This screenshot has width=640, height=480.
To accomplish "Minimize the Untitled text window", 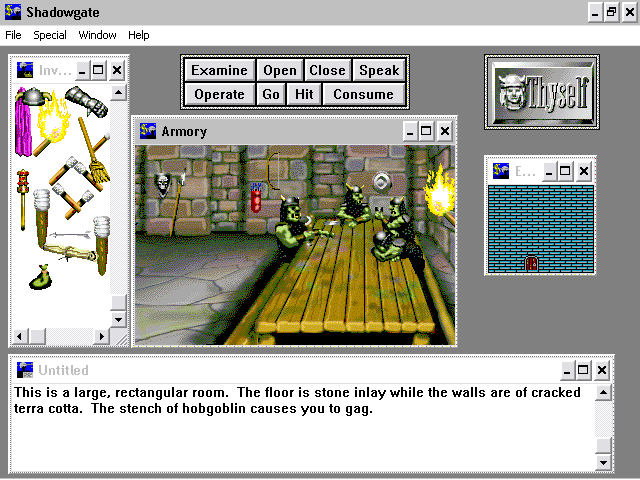I will (x=567, y=370).
